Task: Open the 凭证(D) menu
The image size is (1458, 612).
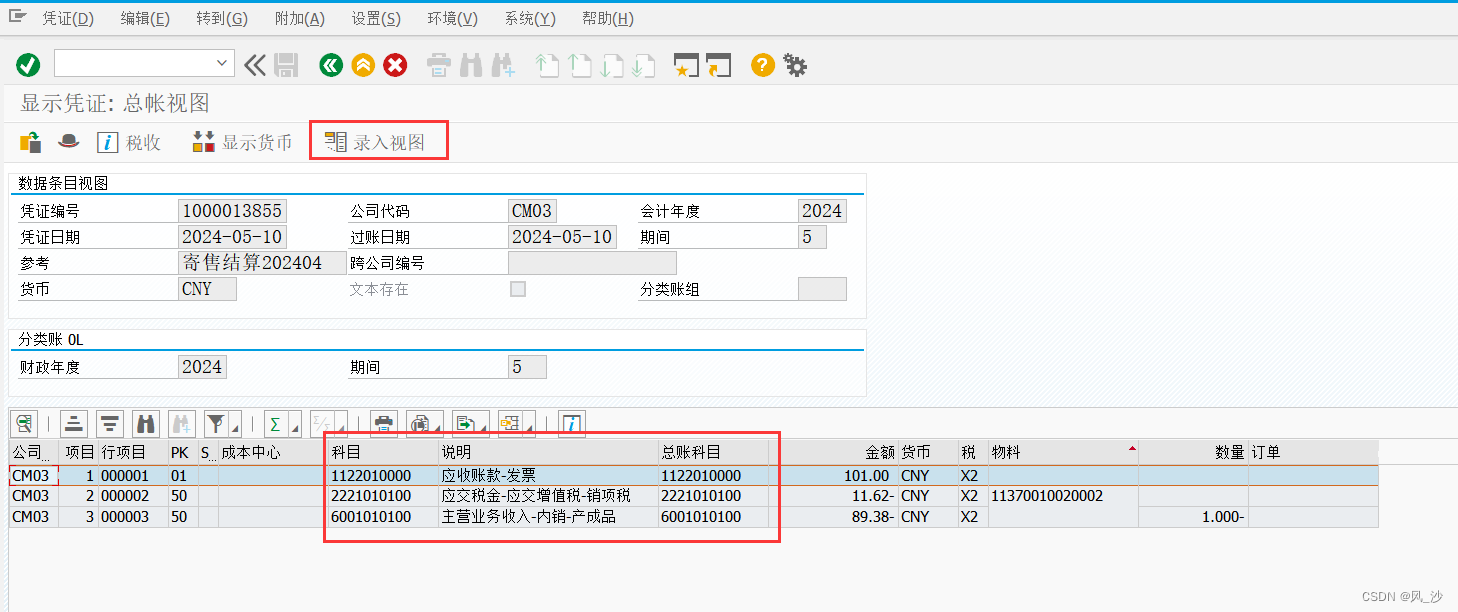Action: point(68,17)
